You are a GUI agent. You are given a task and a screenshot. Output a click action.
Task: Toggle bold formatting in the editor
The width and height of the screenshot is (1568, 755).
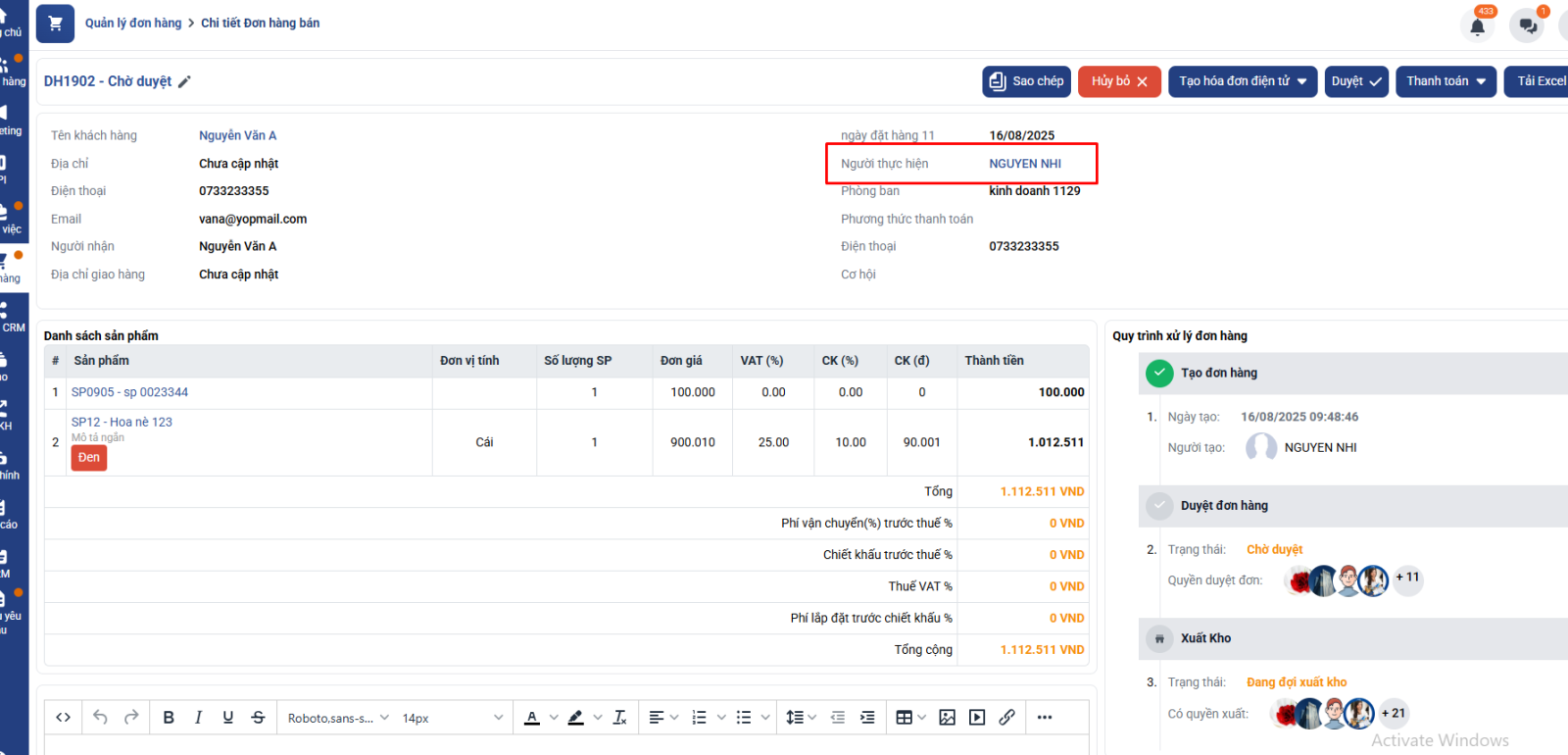click(x=169, y=718)
